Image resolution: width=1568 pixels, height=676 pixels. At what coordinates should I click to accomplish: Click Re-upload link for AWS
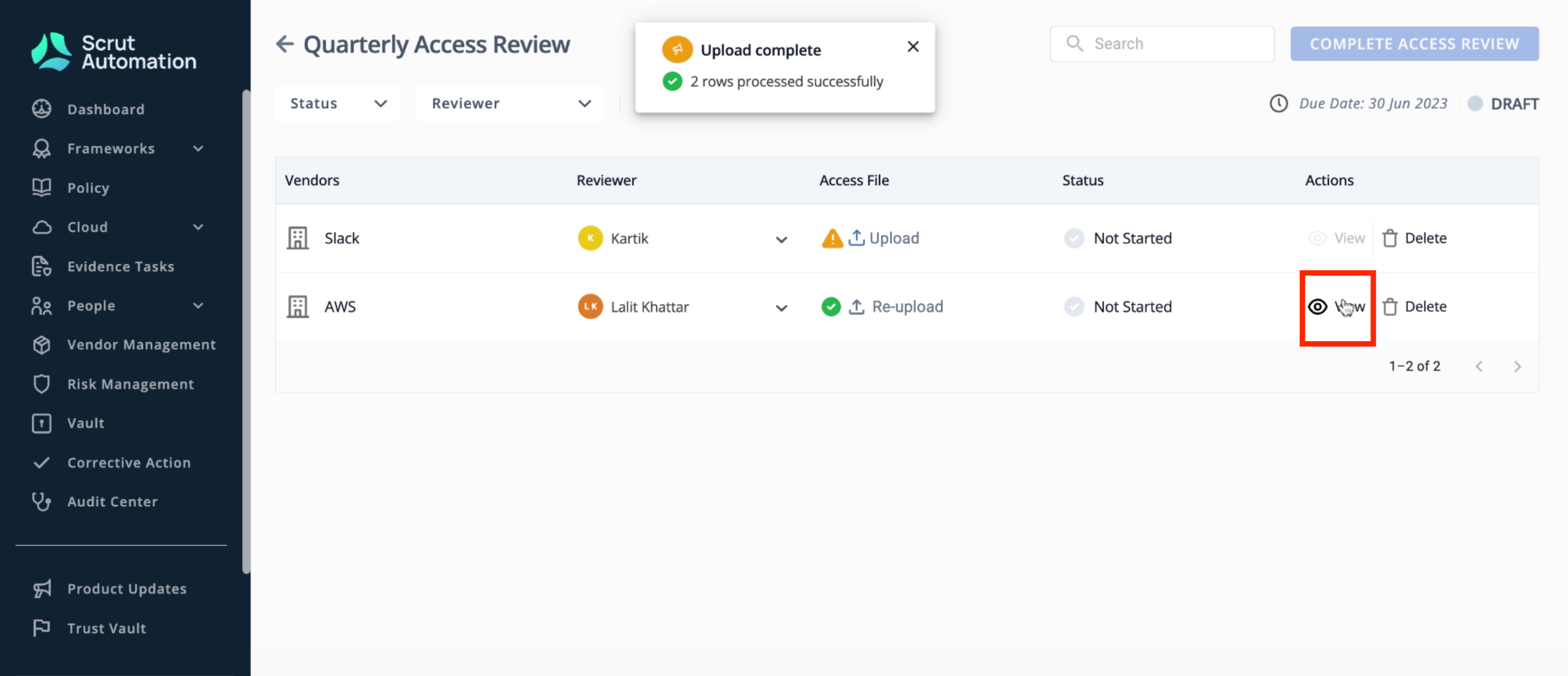[907, 306]
